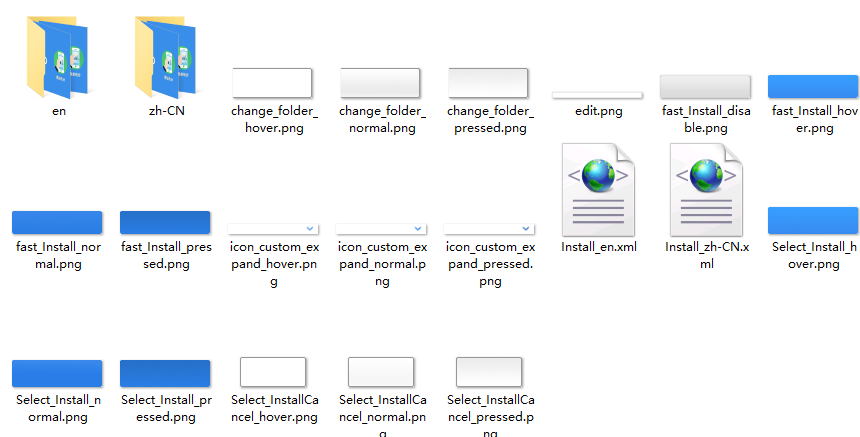Select fast_Install_disable.png gray thumbnail
Image resolution: width=860 pixels, height=437 pixels.
coord(705,87)
